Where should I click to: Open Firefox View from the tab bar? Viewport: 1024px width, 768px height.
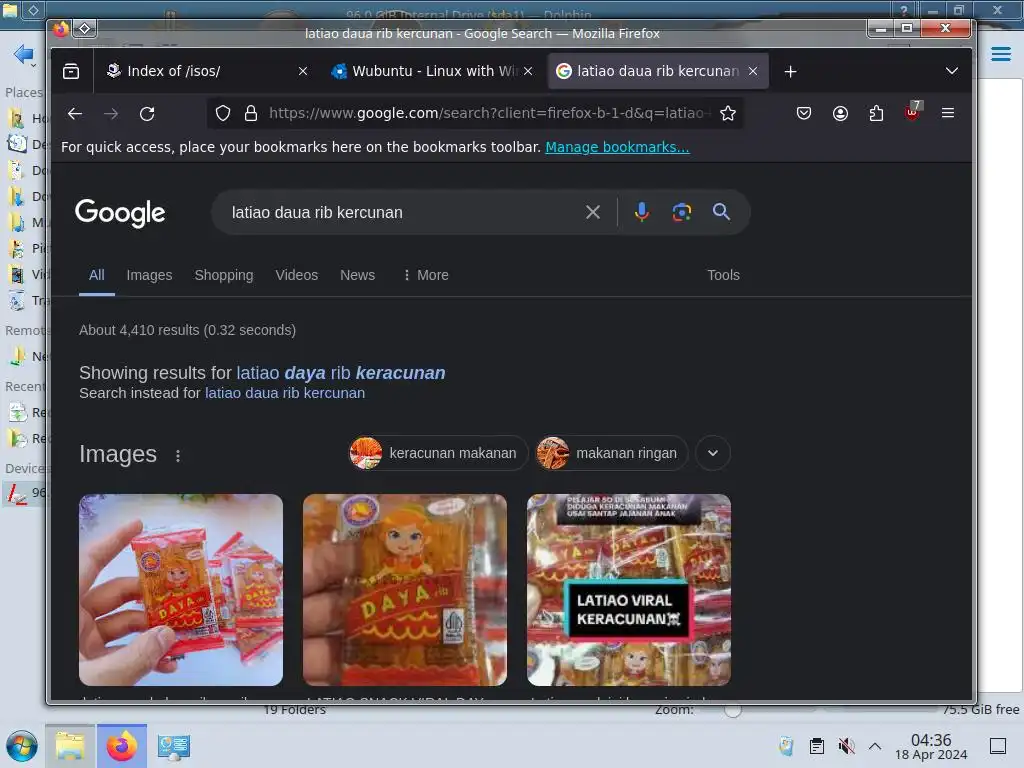click(71, 71)
